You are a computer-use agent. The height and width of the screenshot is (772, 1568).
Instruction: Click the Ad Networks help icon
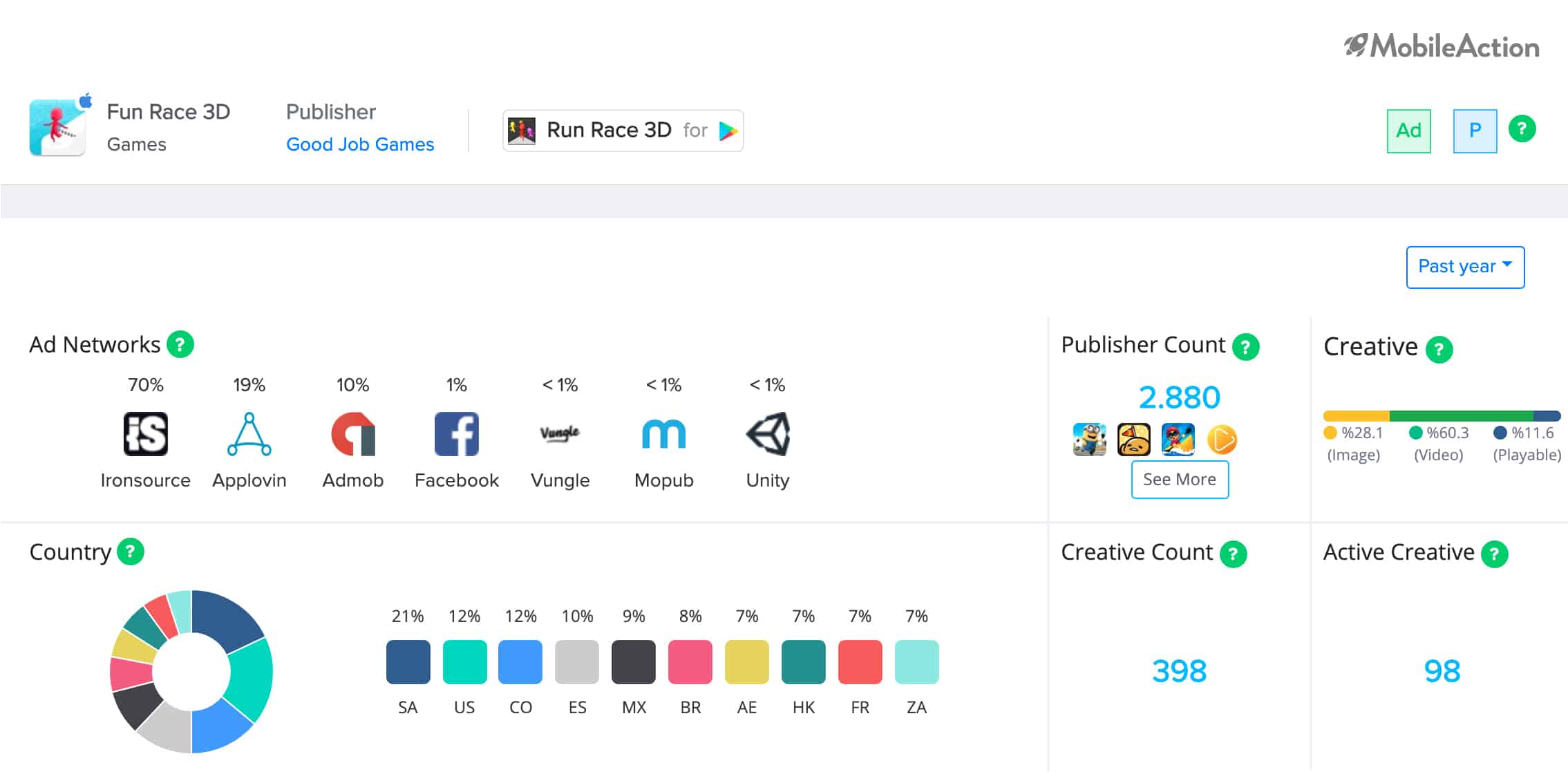(180, 344)
